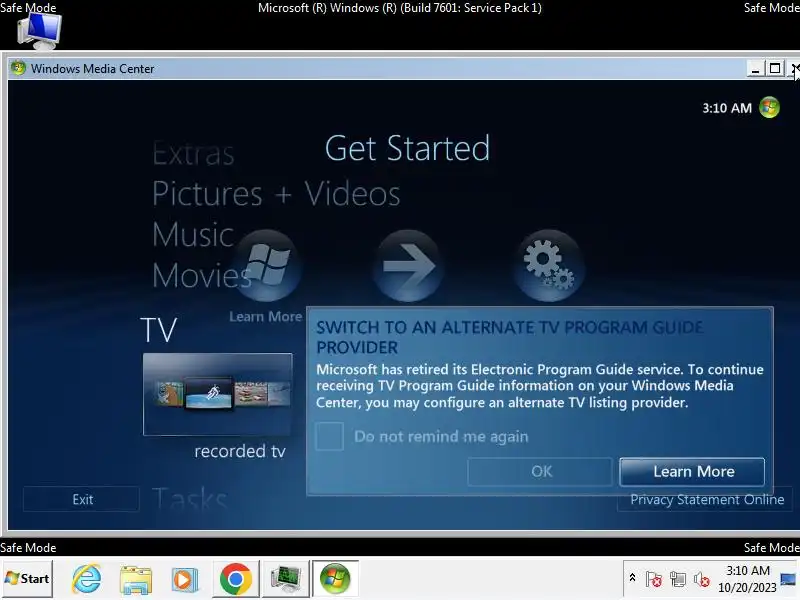Select the Extras menu category
The image size is (800, 600).
(x=193, y=153)
